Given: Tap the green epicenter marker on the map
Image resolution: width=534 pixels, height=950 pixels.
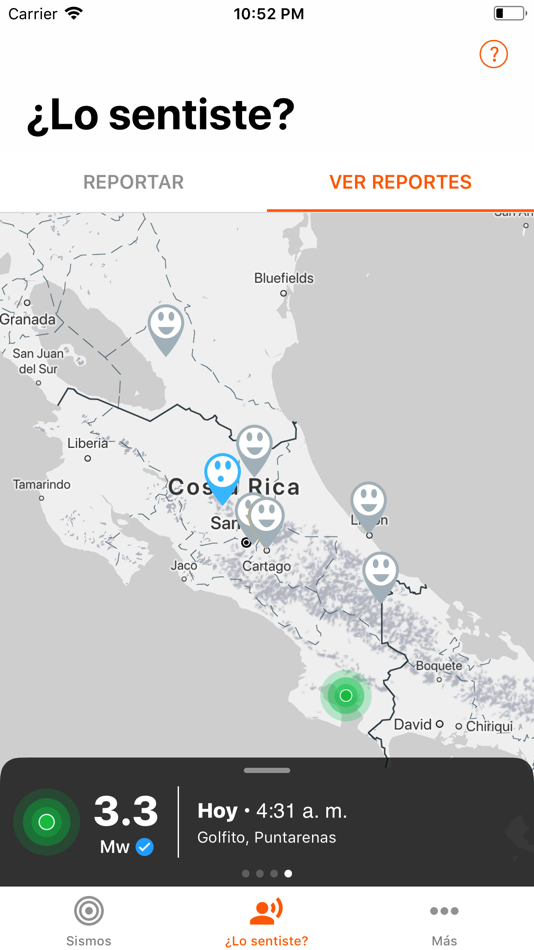Looking at the screenshot, I should pyautogui.click(x=346, y=696).
